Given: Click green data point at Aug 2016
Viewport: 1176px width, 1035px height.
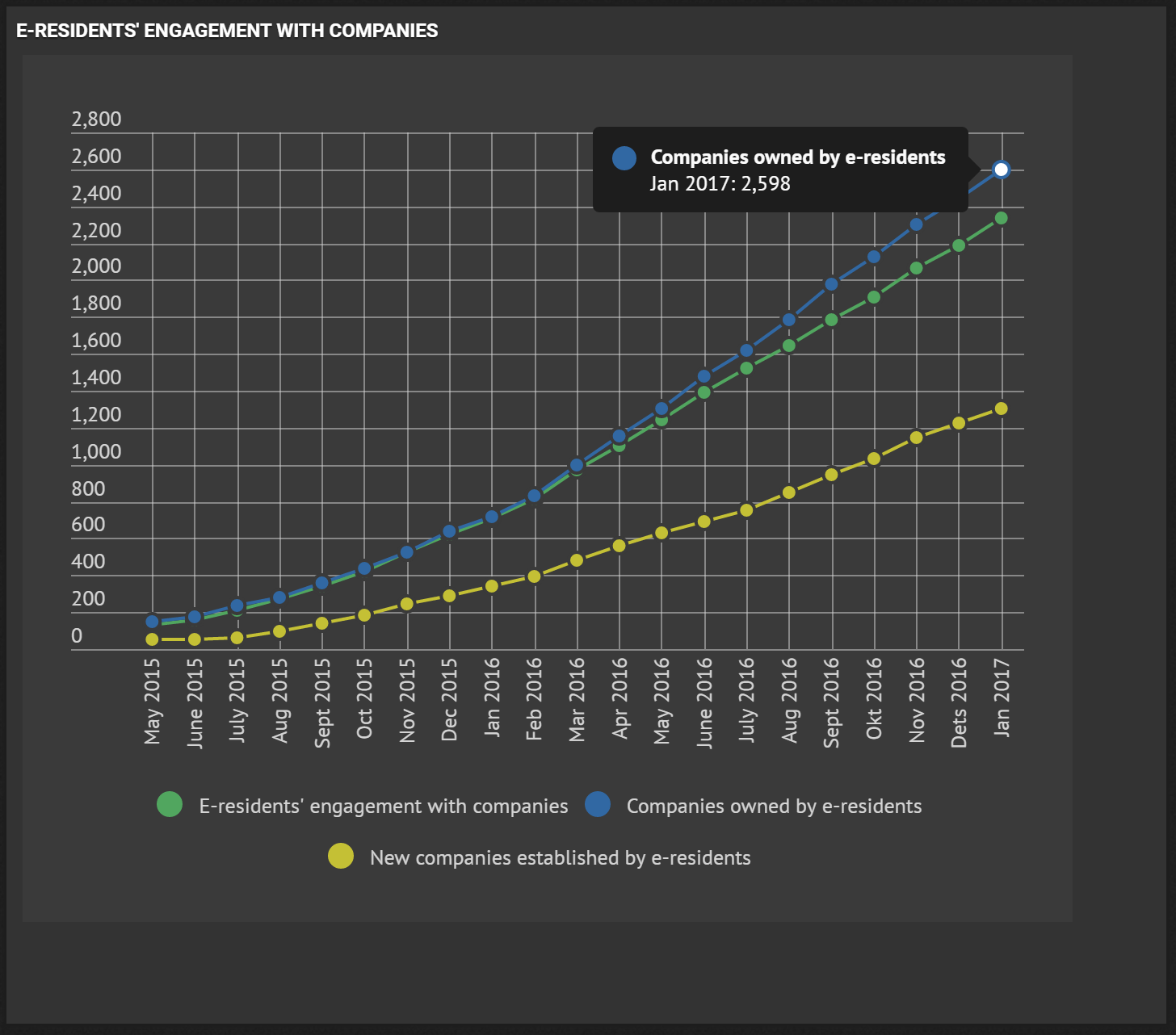Looking at the screenshot, I should [789, 346].
